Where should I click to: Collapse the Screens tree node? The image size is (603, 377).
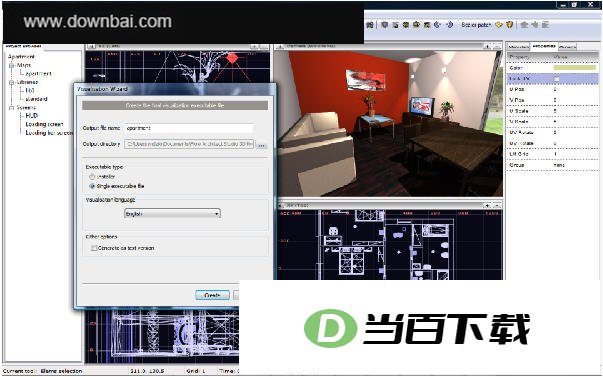(12, 107)
